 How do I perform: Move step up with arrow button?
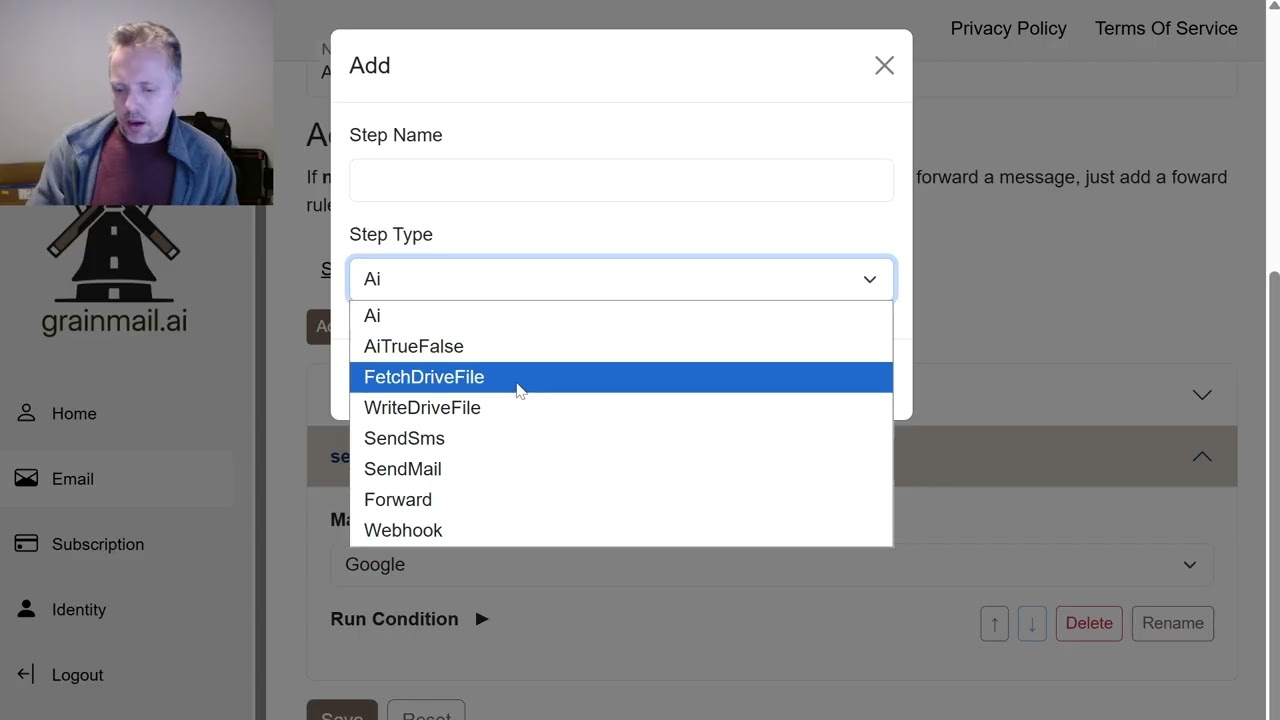coord(994,623)
